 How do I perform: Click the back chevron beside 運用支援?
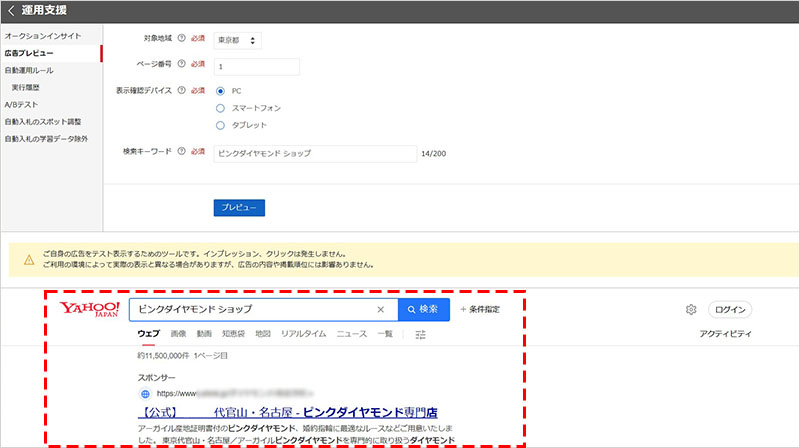10,11
